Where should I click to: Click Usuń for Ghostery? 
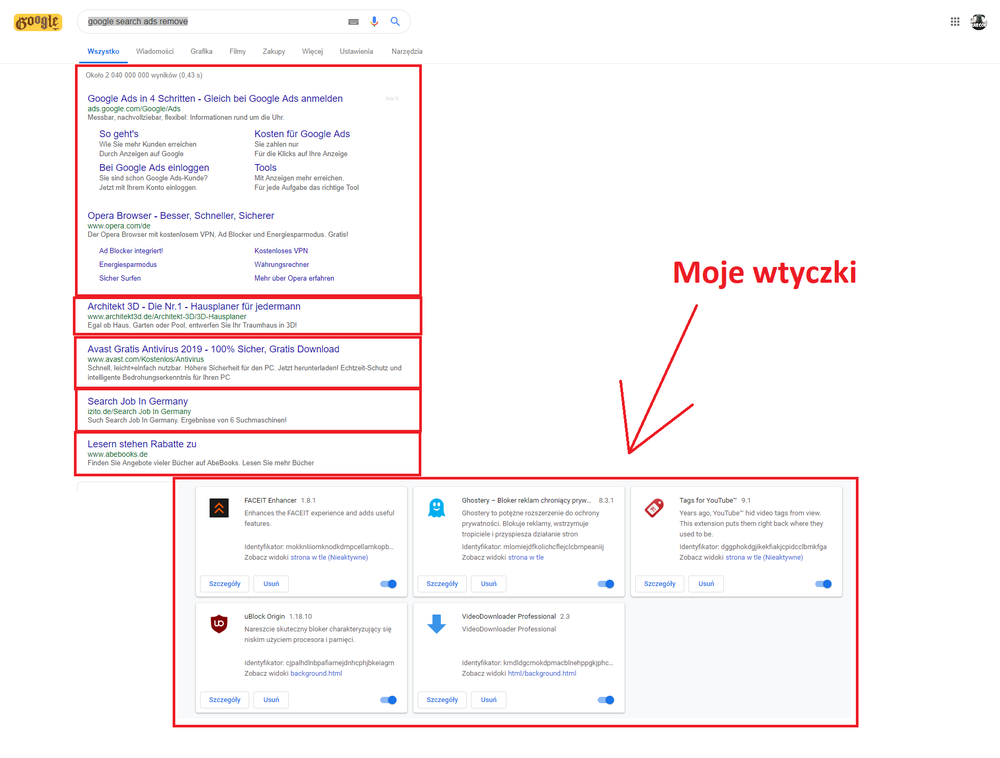pos(489,584)
